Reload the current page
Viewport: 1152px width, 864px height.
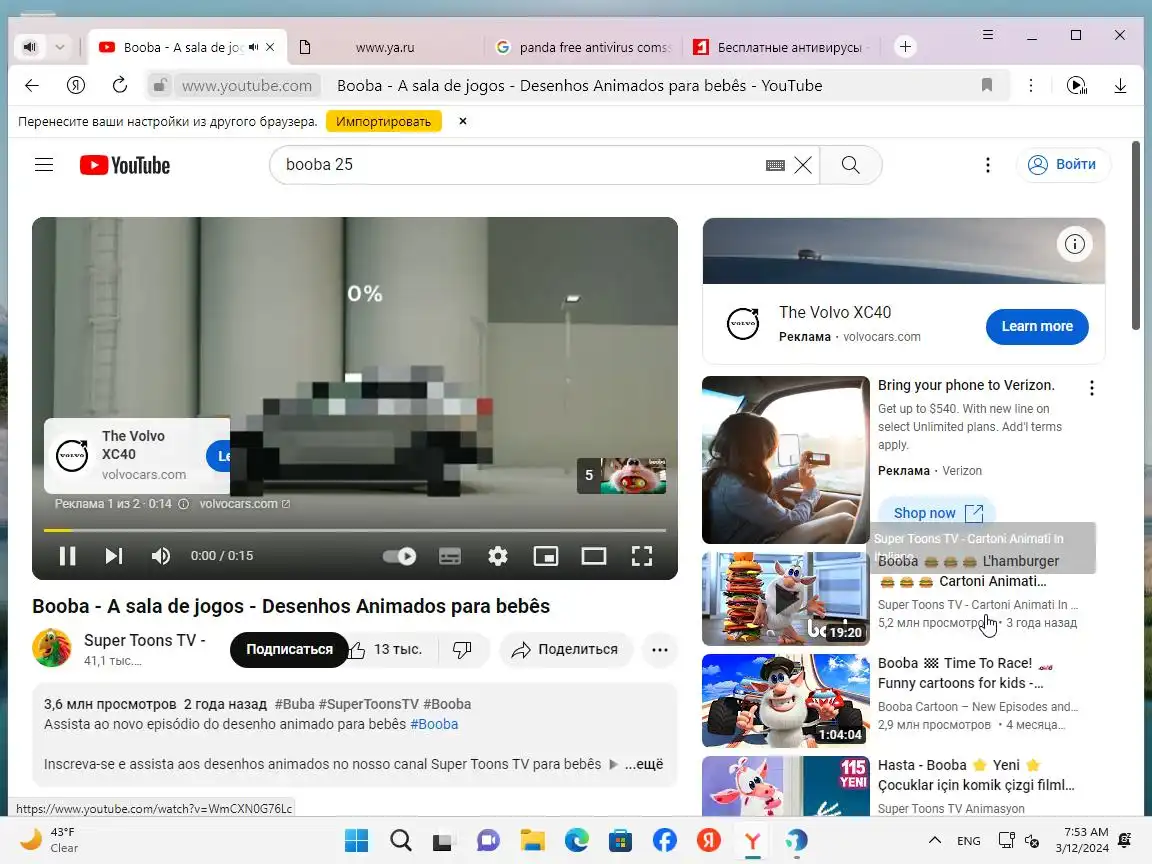[120, 85]
